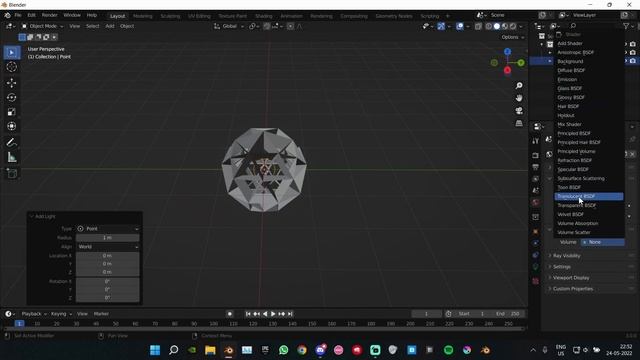Open the Keying dropdown in timeline
This screenshot has height=360, width=640.
[x=61, y=314]
